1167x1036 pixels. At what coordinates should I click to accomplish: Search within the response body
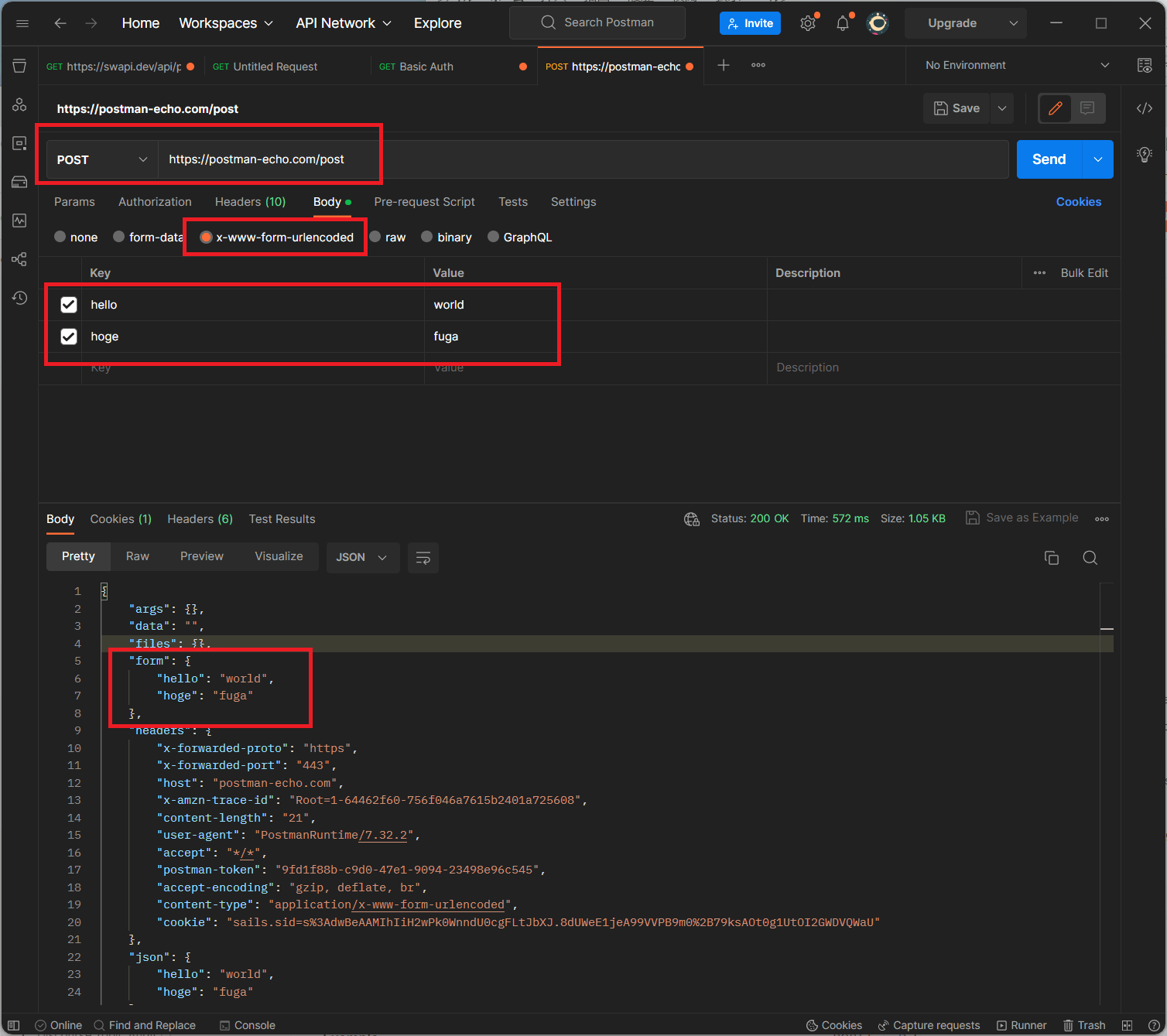(x=1090, y=558)
